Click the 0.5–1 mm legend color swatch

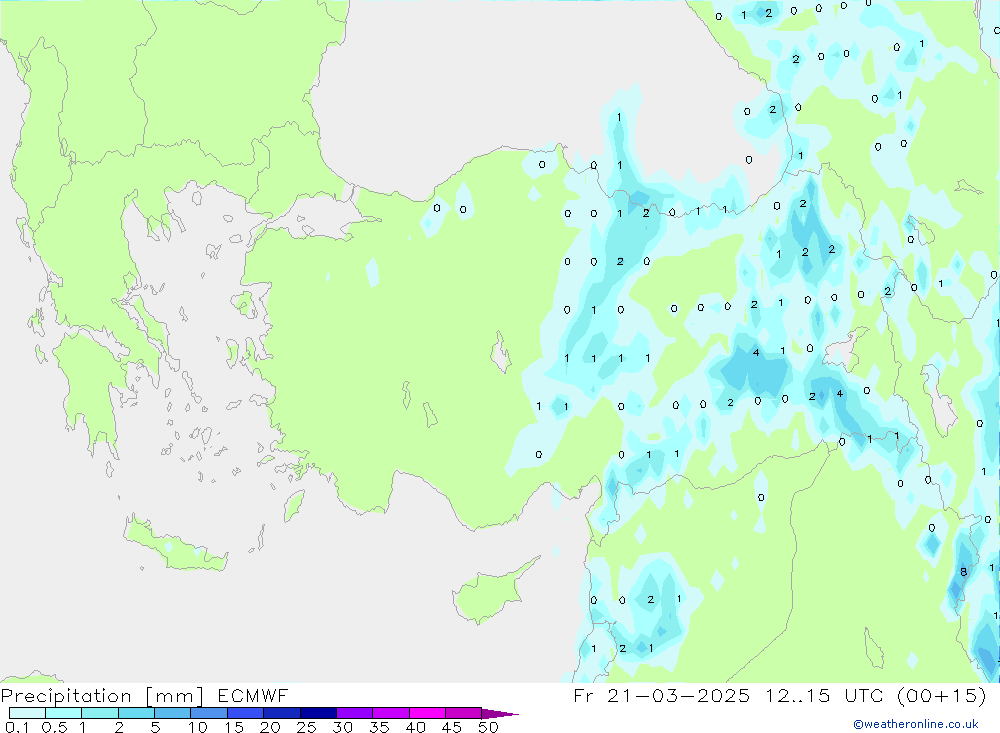click(x=64, y=713)
